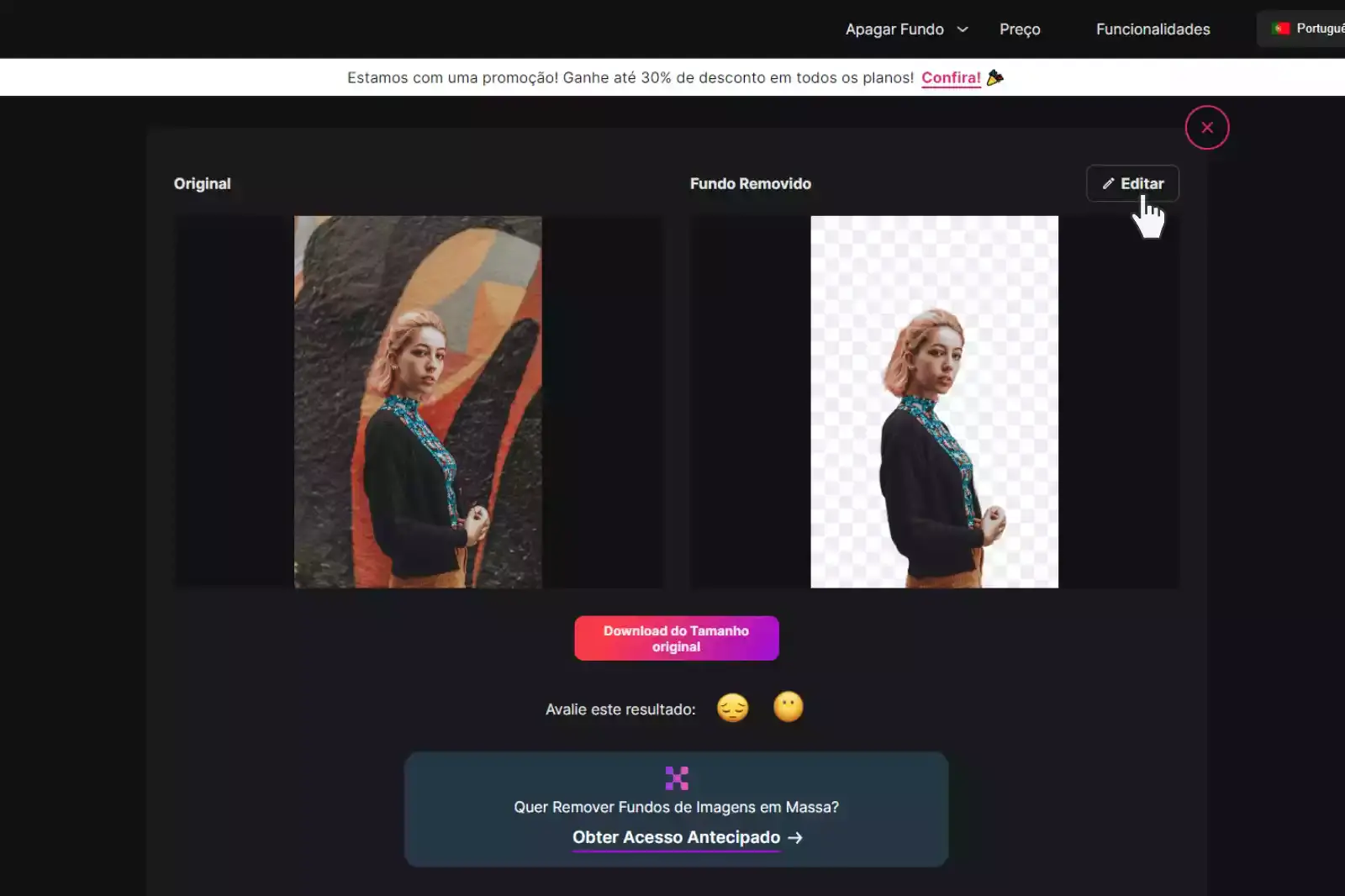The width and height of the screenshot is (1345, 896).
Task: Go to Funcionalidades page
Action: pos(1152,29)
